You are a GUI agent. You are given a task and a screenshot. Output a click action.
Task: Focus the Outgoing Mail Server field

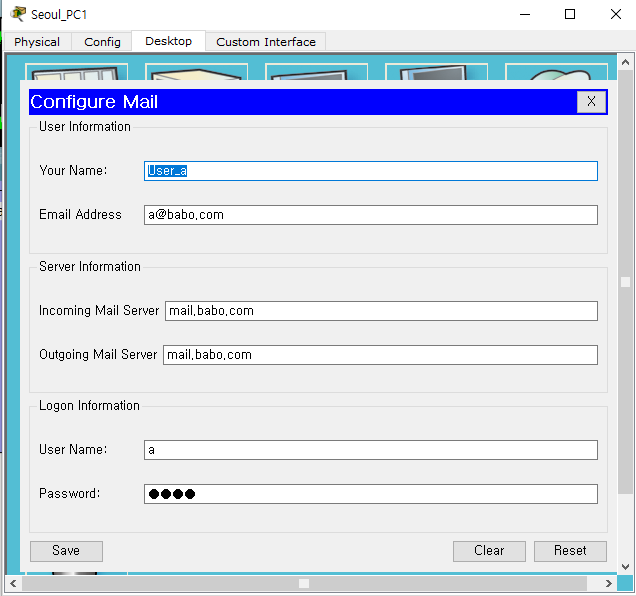click(x=380, y=355)
